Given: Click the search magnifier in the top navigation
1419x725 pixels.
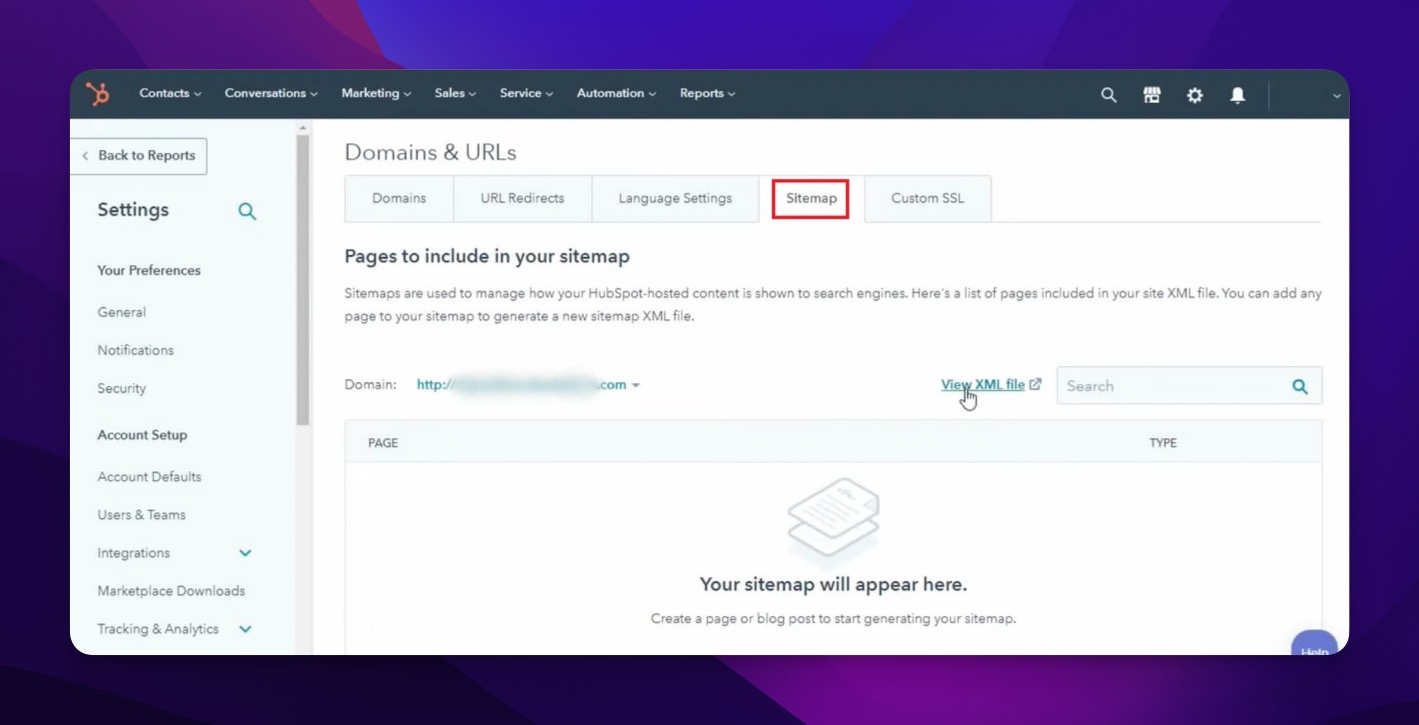Looking at the screenshot, I should (x=1108, y=94).
